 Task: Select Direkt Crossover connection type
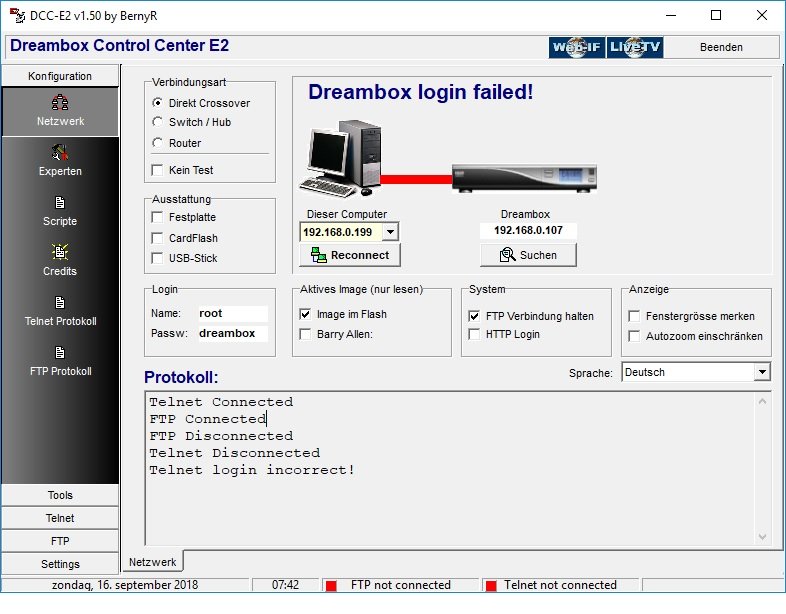pyautogui.click(x=157, y=103)
